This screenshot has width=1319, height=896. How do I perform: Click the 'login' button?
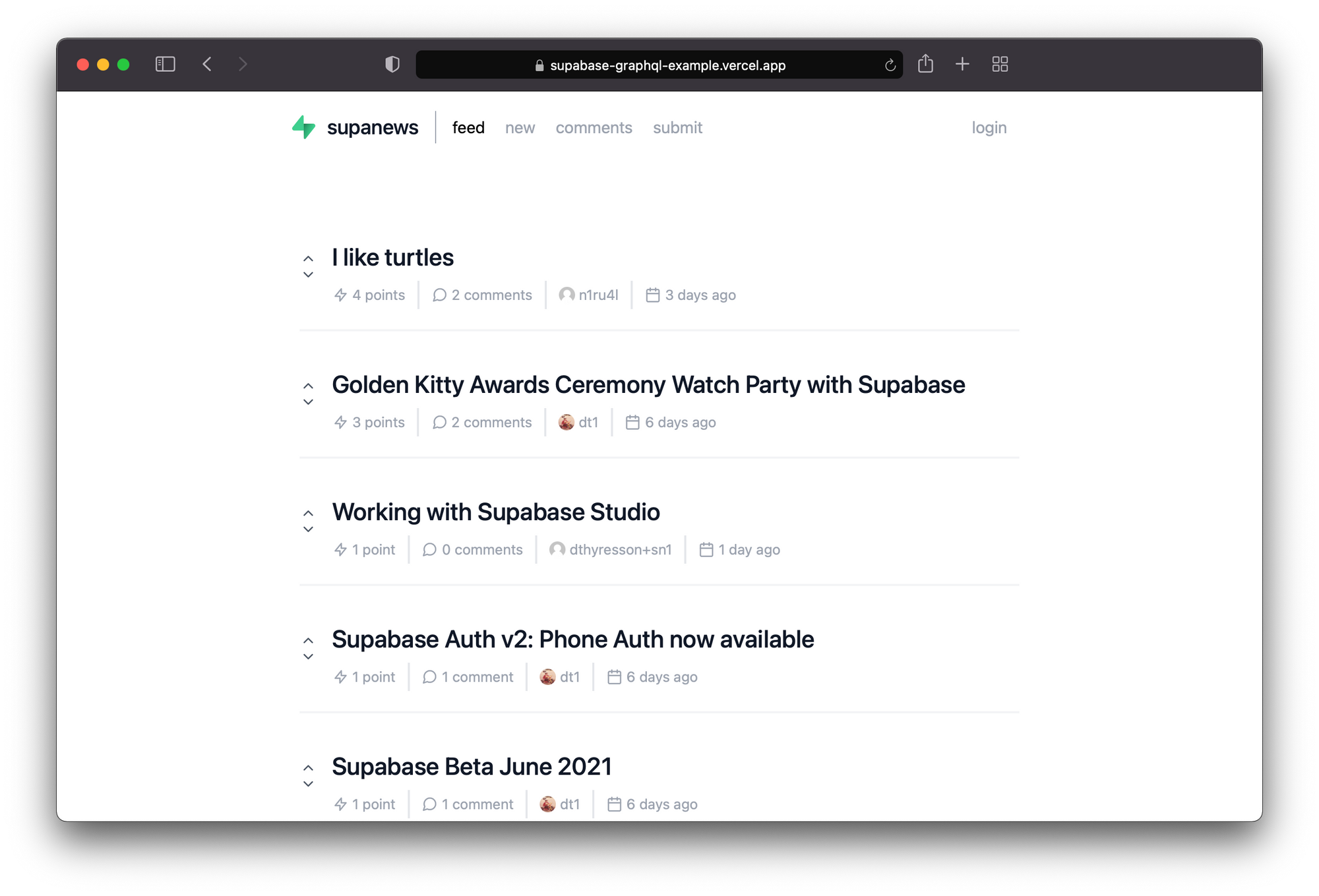[x=988, y=127]
